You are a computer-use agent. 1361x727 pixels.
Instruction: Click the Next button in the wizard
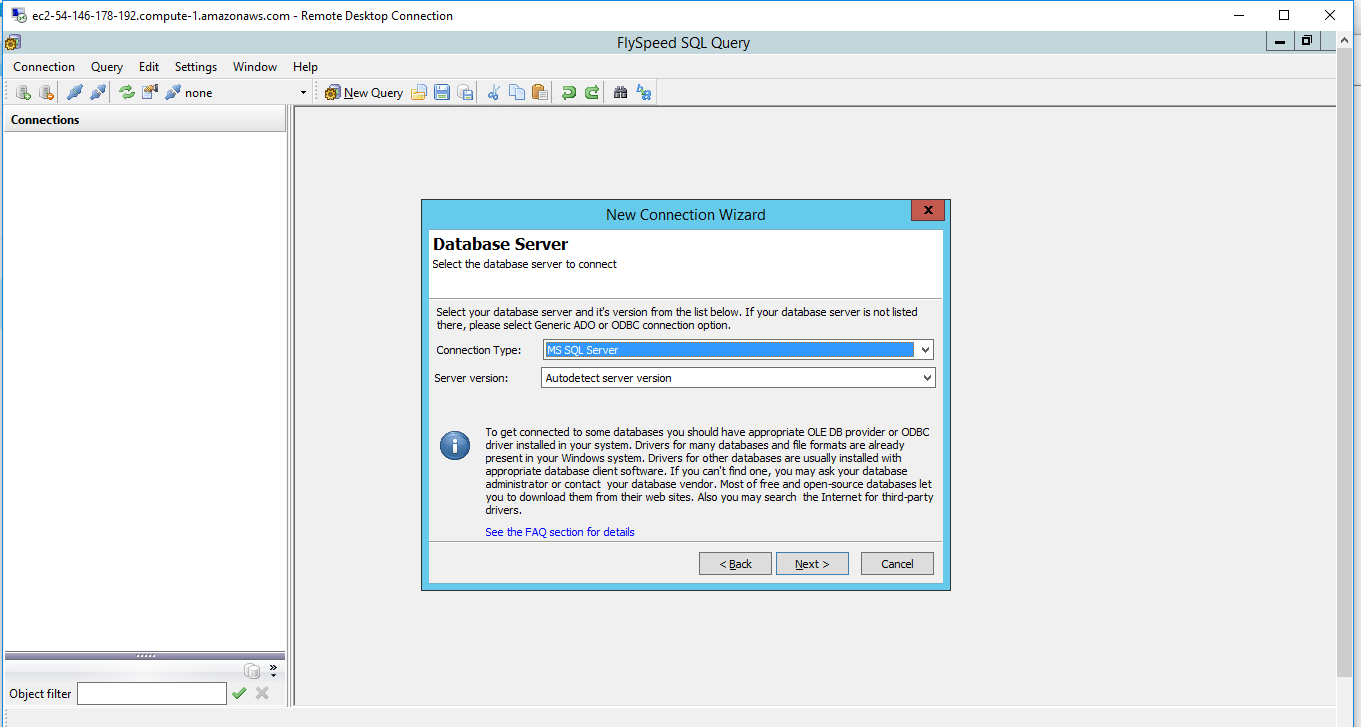coord(812,563)
